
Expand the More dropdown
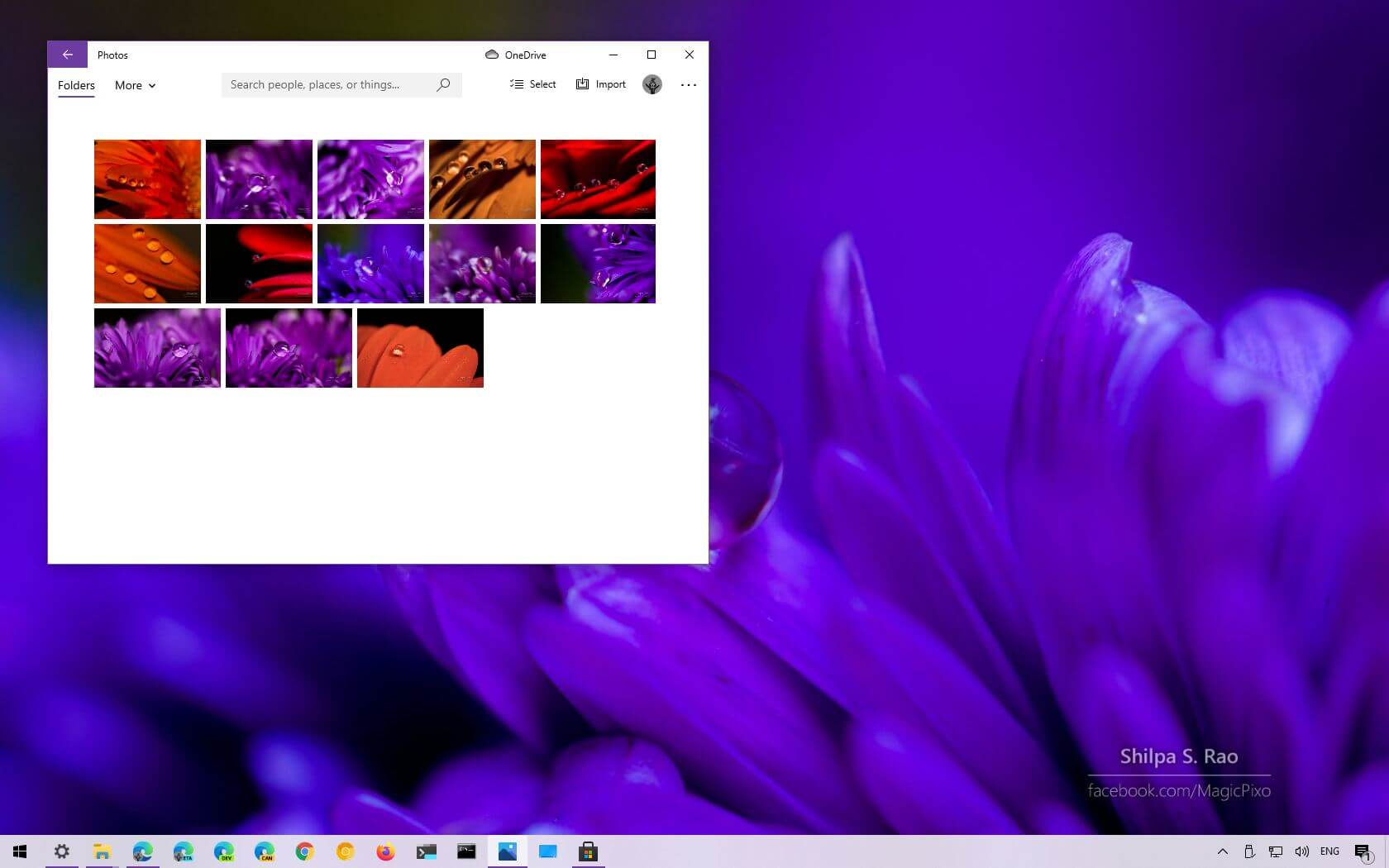135,85
